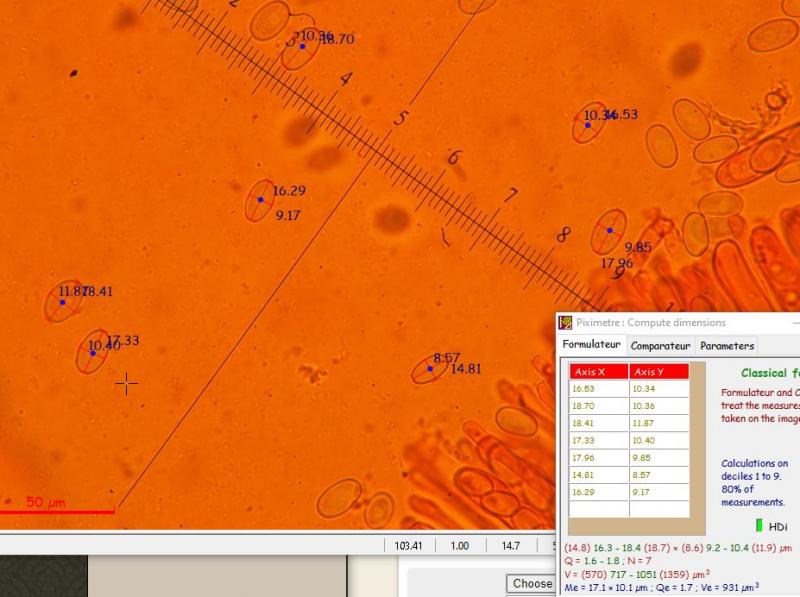Click the 103.41 status bar field
The height and width of the screenshot is (597, 800).
pos(409,546)
